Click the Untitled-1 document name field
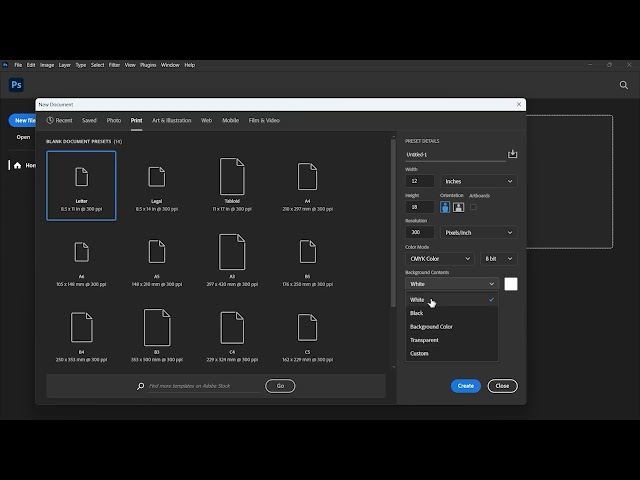The image size is (640, 480). tap(455, 155)
